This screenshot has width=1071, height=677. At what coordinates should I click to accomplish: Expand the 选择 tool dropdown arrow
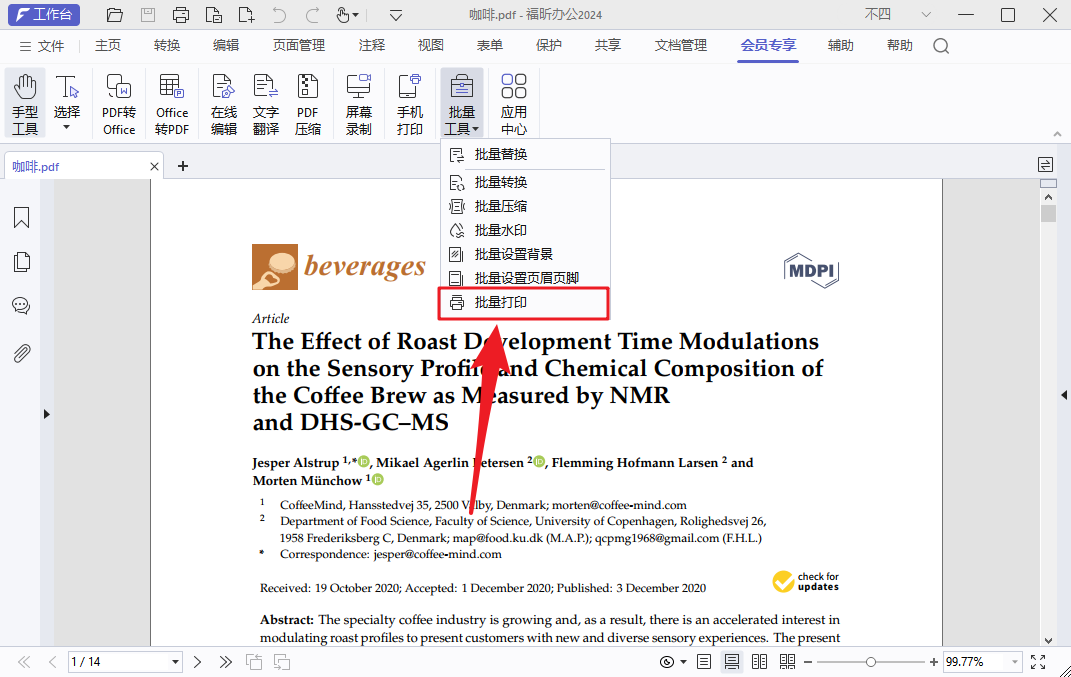[x=67, y=128]
